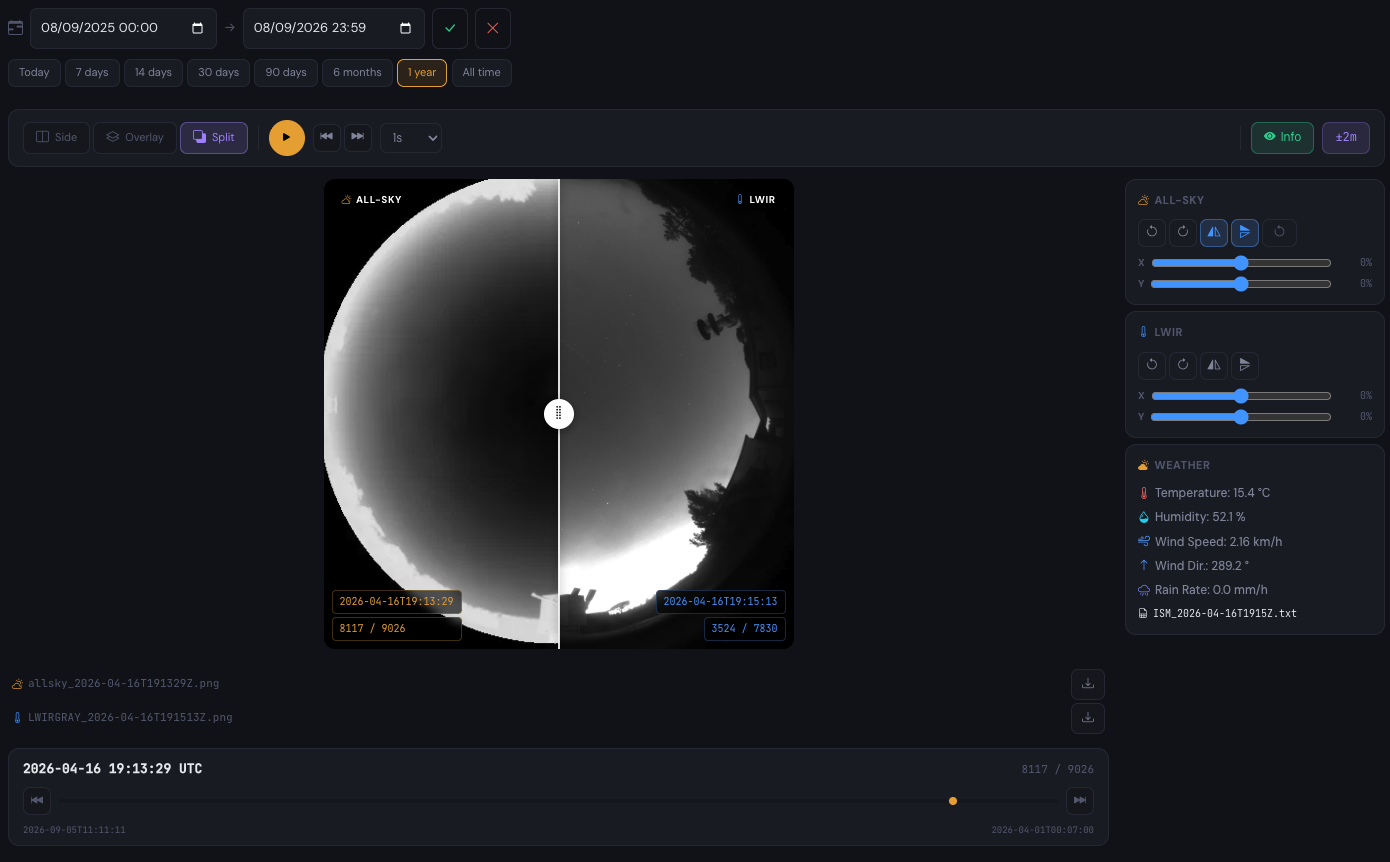1390x862 pixels.
Task: Toggle LWIR vertical flip
Action: 1245,364
